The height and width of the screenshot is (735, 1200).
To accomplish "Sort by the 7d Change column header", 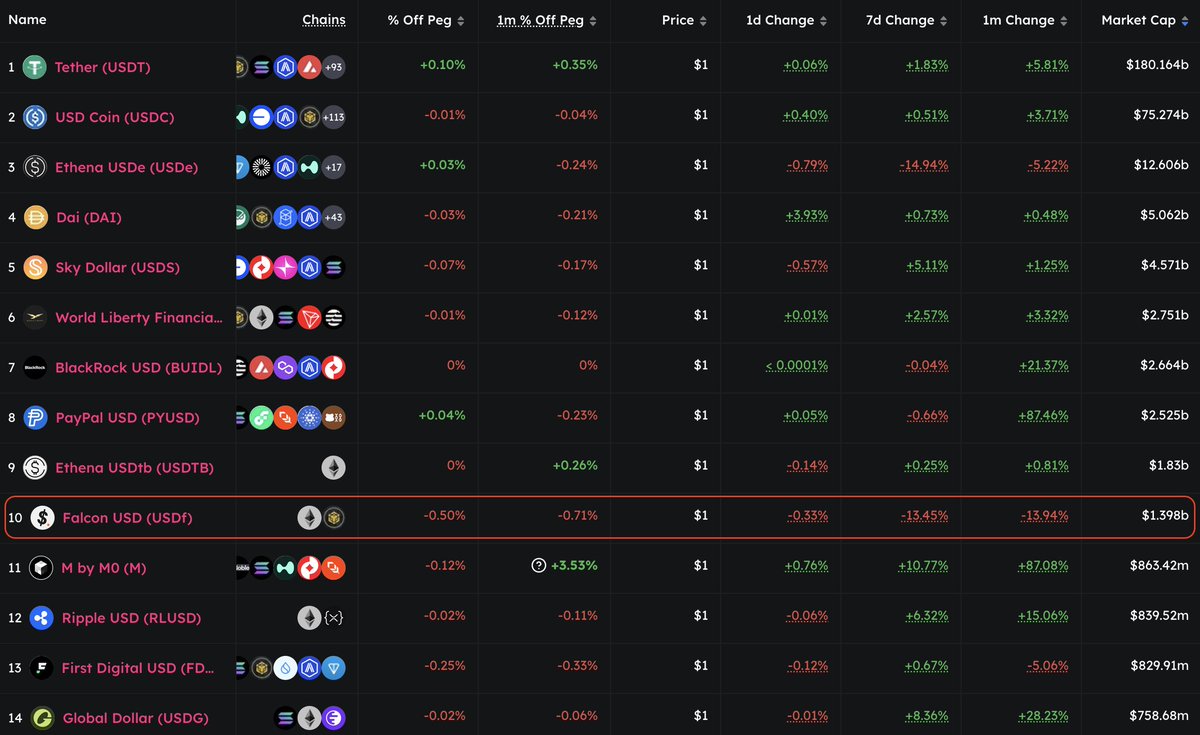I will point(902,20).
